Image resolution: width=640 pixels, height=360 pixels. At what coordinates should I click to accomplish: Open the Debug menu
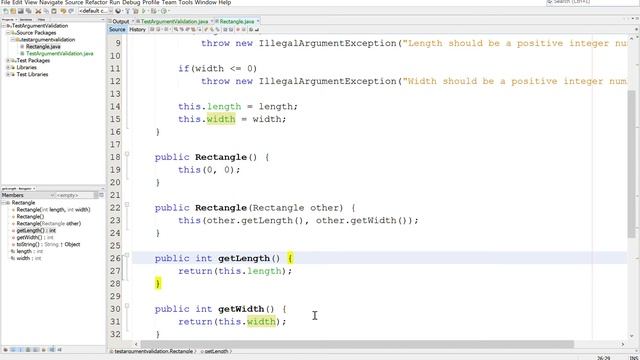pyautogui.click(x=131, y=2)
